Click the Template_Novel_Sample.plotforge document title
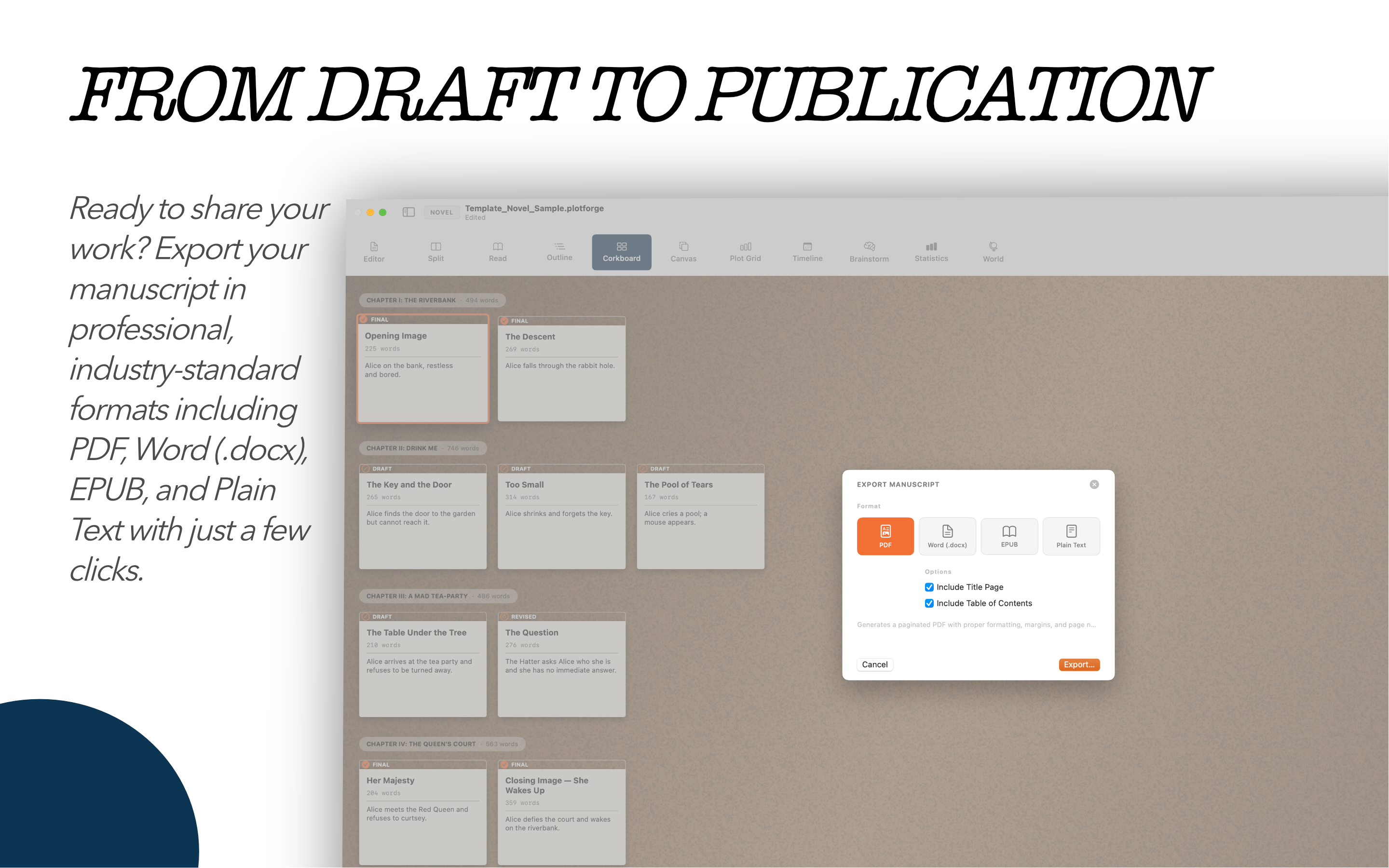 coord(534,208)
